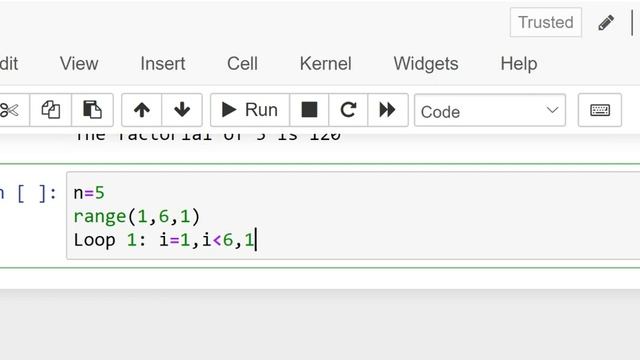This screenshot has width=640, height=360.
Task: Click the range(1,6,1) code line
Action: 137,216
